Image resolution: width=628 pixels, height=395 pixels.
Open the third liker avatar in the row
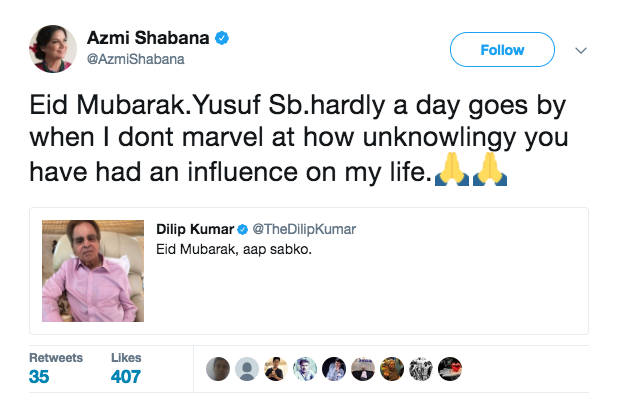[276, 369]
